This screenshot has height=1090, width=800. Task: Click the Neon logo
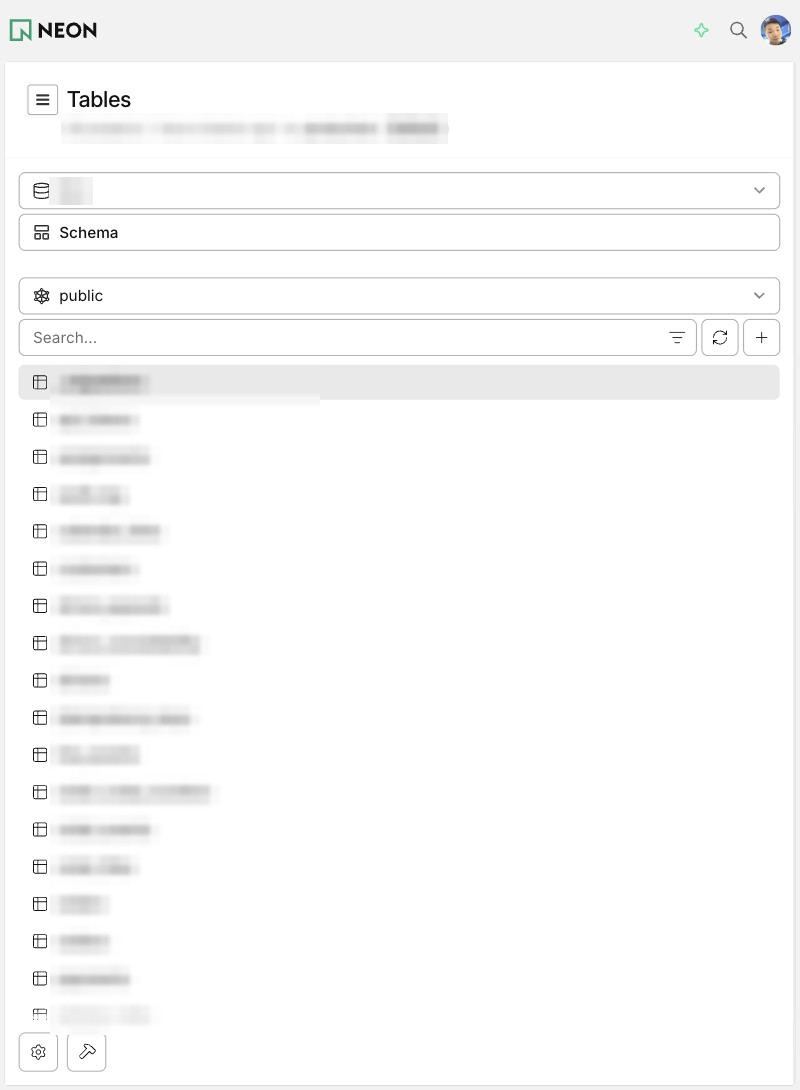click(x=54, y=30)
